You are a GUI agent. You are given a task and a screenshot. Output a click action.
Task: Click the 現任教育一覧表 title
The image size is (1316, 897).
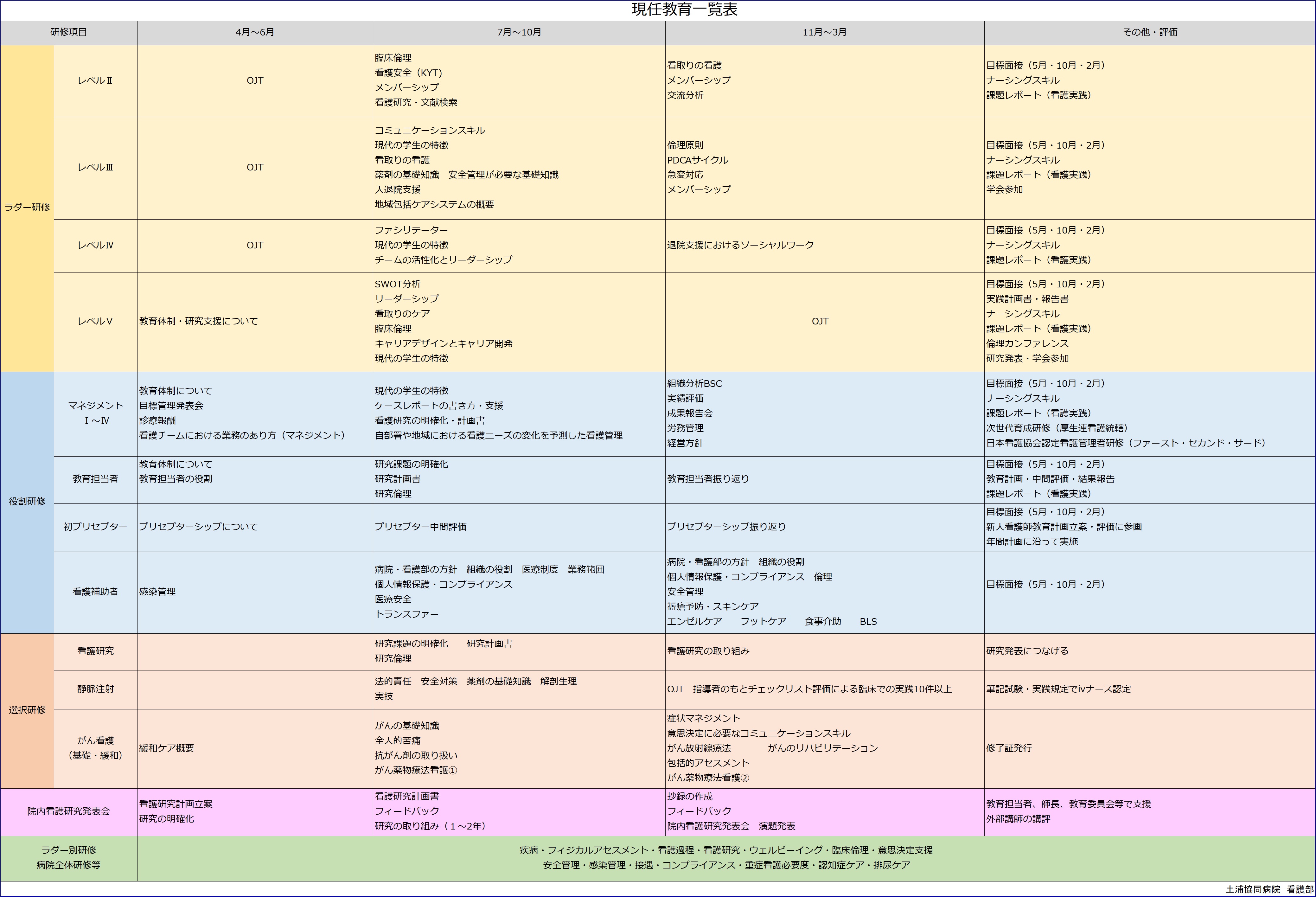[x=685, y=10]
